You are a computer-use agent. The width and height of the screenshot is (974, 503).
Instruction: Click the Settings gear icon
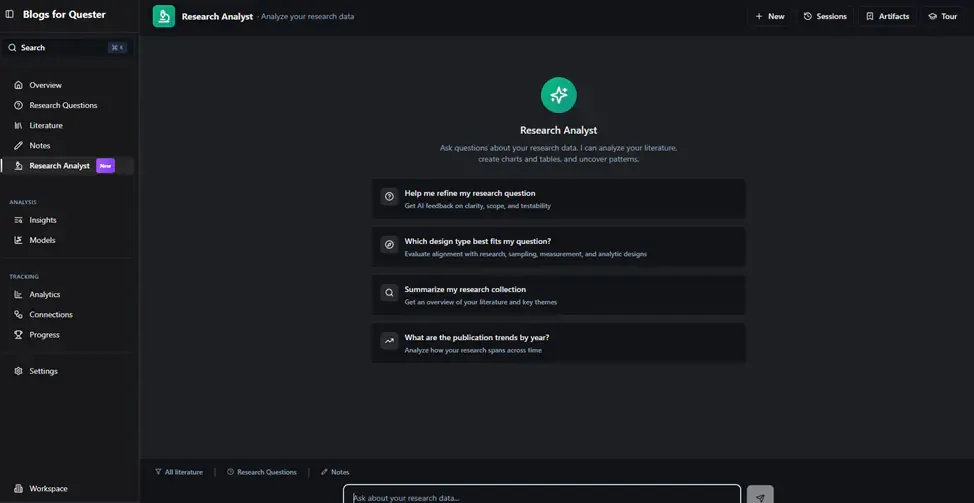click(19, 371)
